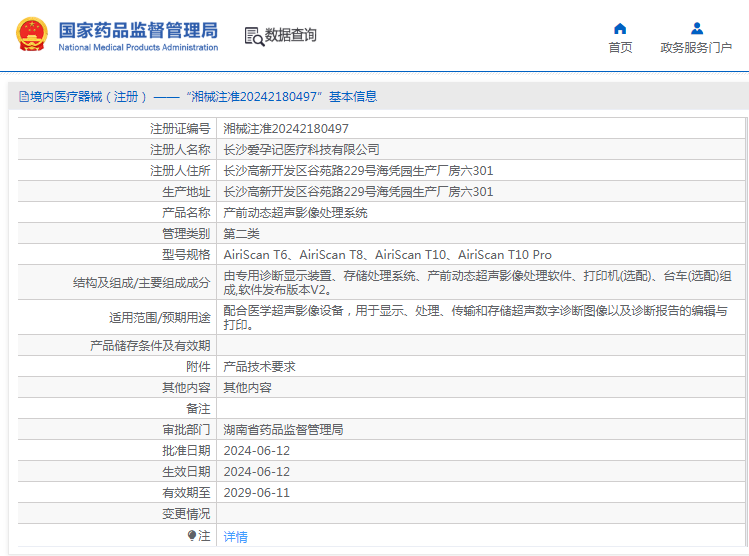Go to 首页 home page
The height and width of the screenshot is (556, 749).
coord(620,48)
